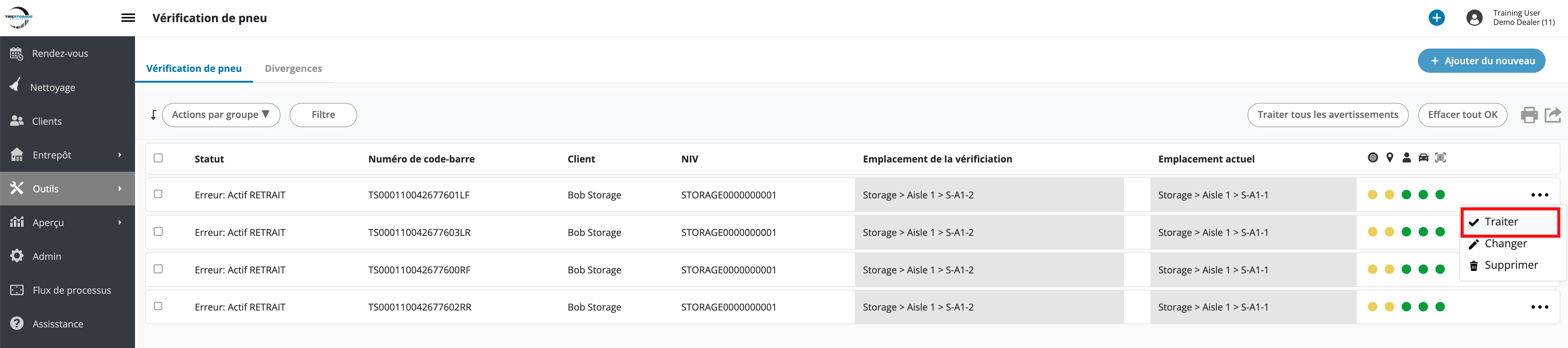Screen dimensions: 1568x348
Task: Toggle the select-all header checkbox
Action: [158, 158]
